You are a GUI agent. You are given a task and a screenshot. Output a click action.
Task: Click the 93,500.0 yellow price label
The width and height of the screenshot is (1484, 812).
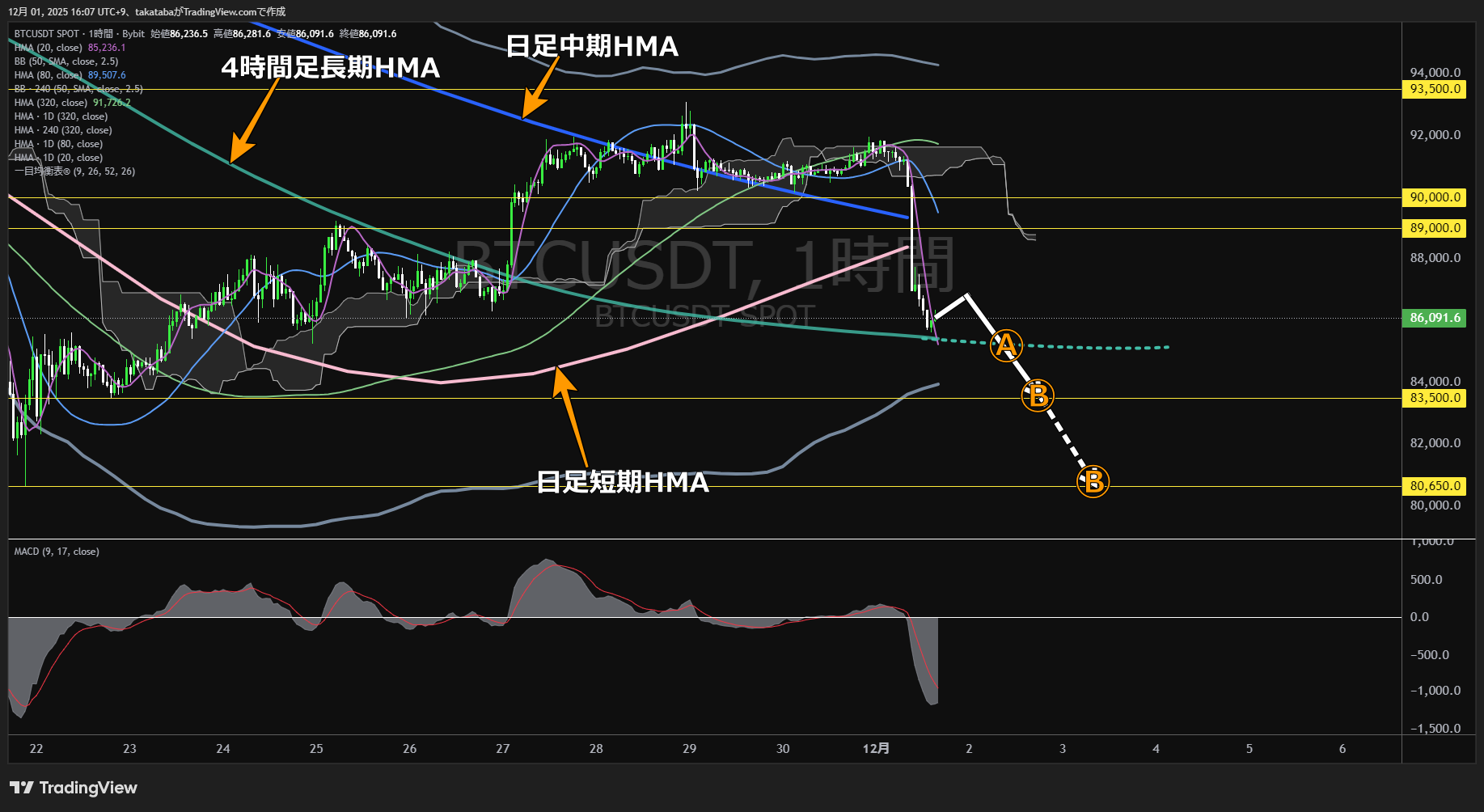pos(1435,89)
